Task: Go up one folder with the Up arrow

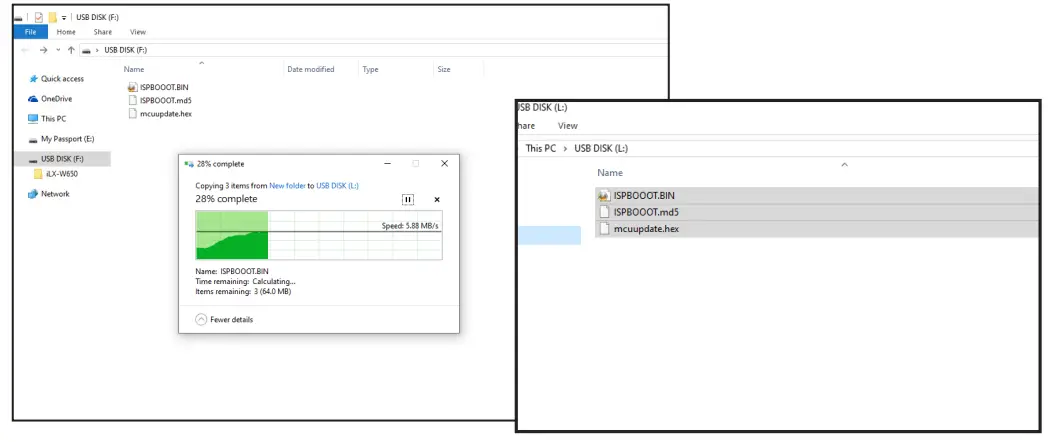Action: click(x=71, y=50)
